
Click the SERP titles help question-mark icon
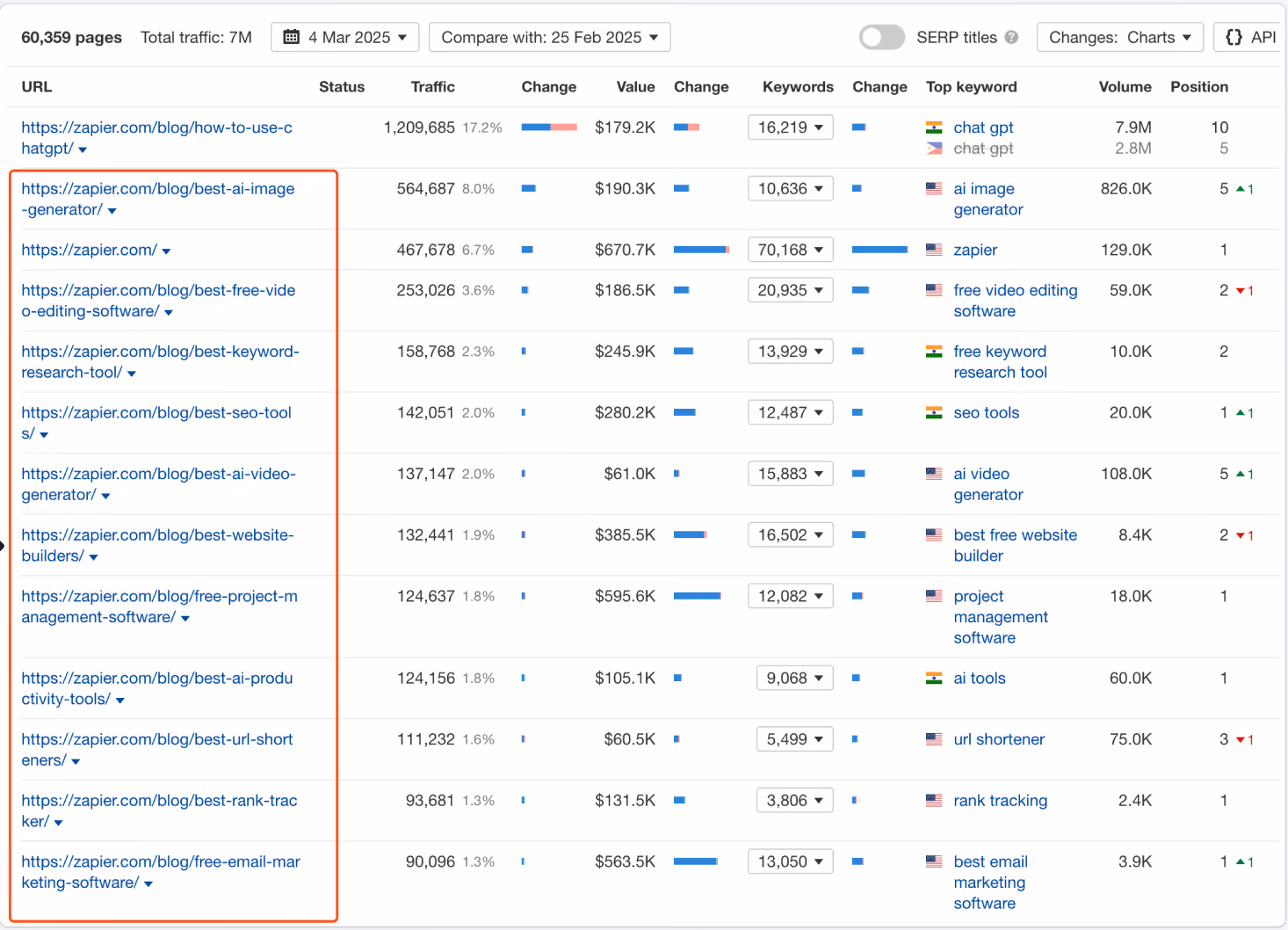coord(1011,37)
